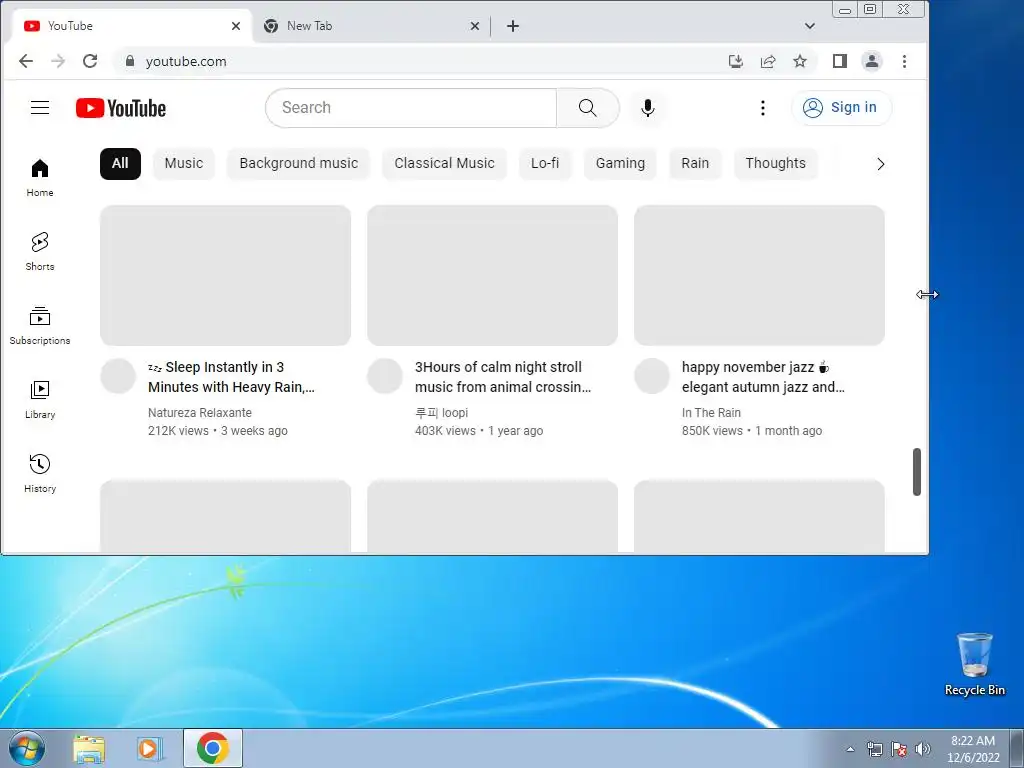
Task: Select the Music filter chip
Action: [x=184, y=163]
